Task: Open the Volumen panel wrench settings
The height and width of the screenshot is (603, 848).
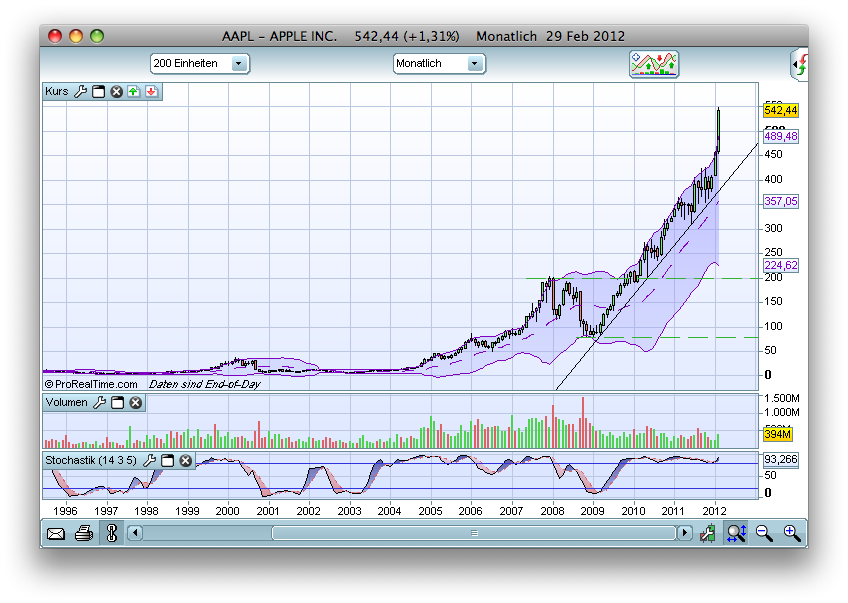Action: coord(100,402)
